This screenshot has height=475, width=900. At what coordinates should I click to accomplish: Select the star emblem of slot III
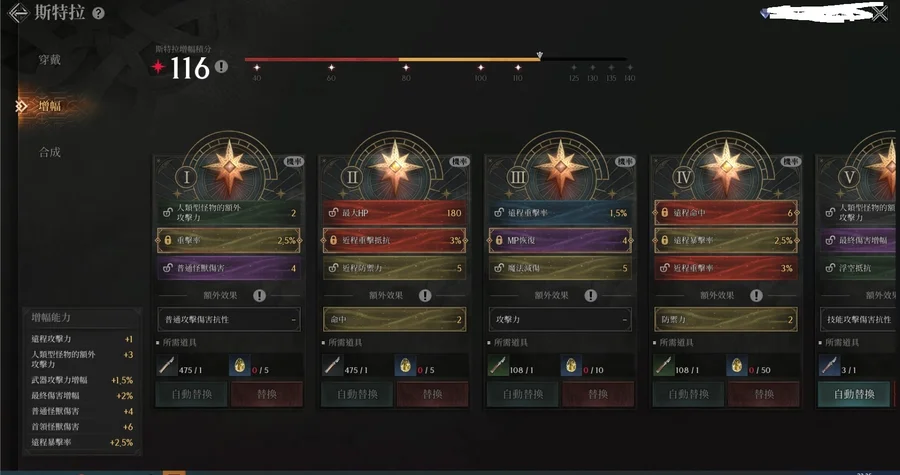(561, 167)
